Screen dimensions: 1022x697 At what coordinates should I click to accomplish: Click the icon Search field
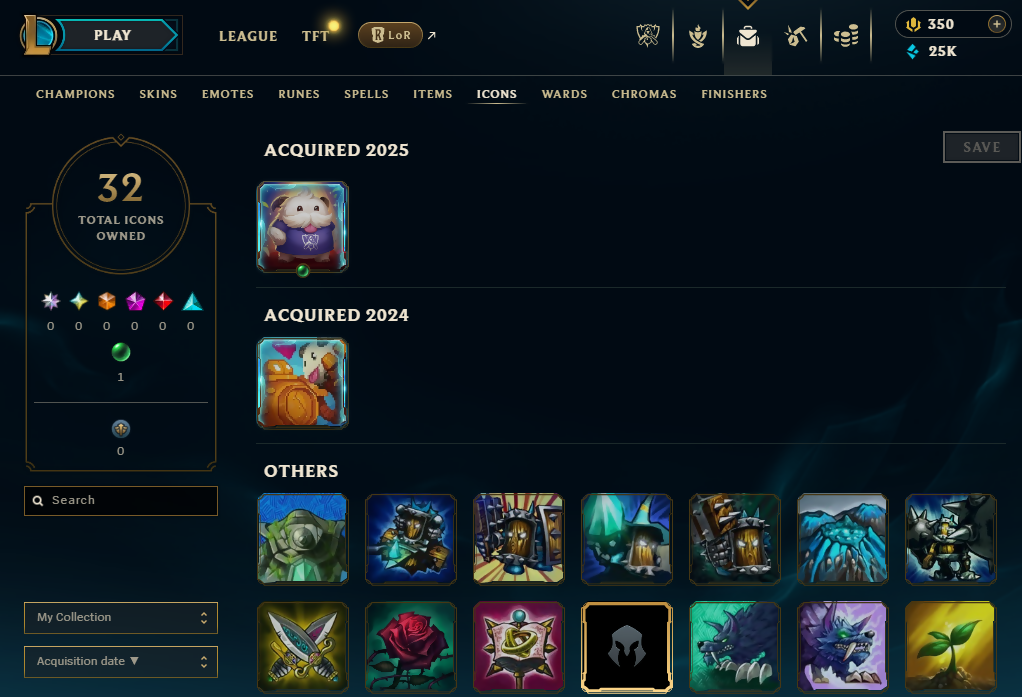tap(121, 501)
